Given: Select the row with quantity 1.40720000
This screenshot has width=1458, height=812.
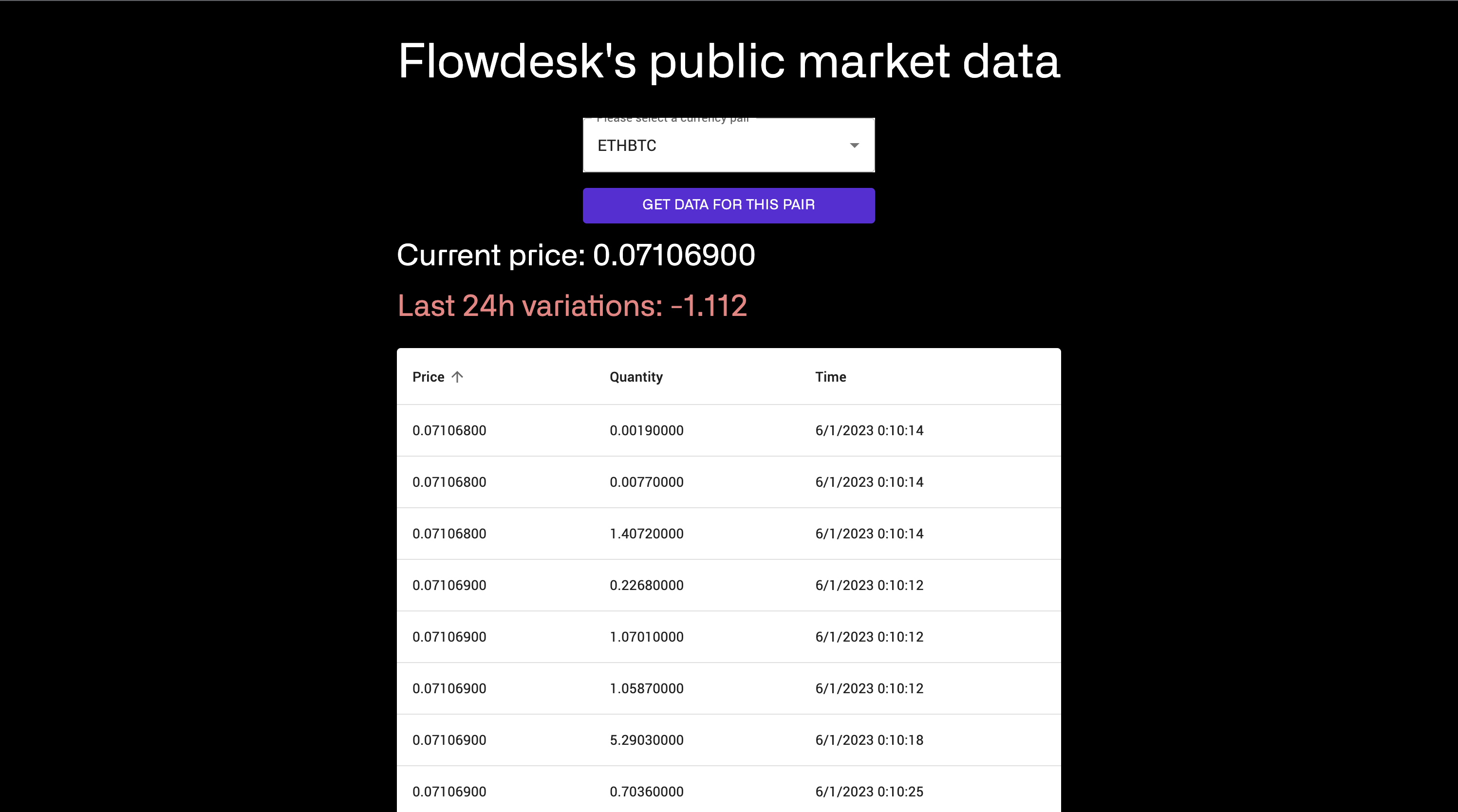Looking at the screenshot, I should pyautogui.click(x=647, y=534).
